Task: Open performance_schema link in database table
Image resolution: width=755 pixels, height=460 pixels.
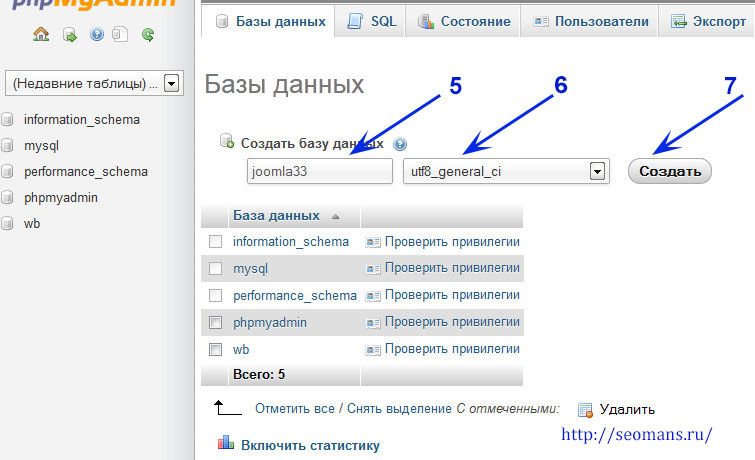Action: 295,295
